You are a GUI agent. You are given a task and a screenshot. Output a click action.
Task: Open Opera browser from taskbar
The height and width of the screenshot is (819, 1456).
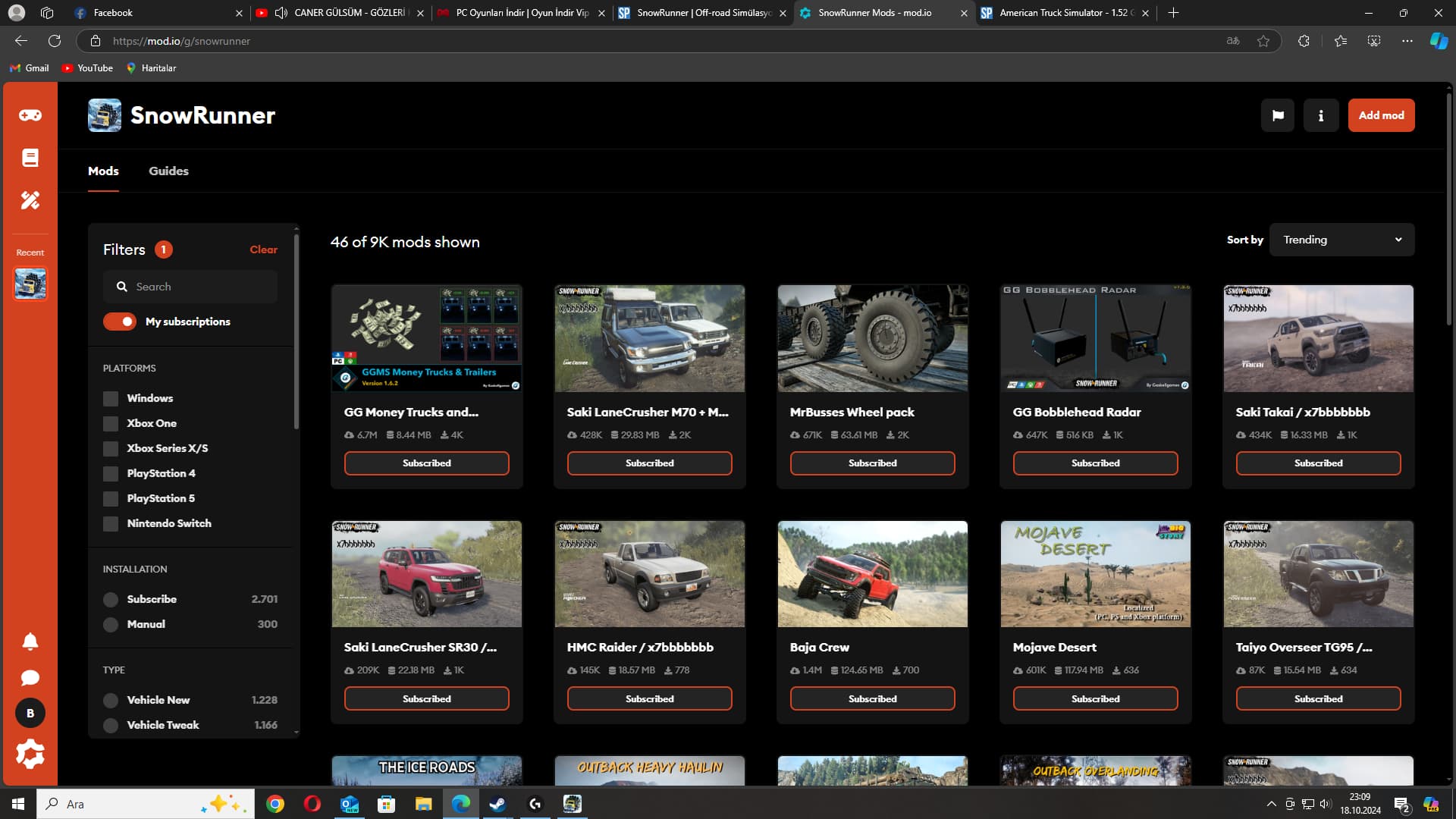(312, 804)
